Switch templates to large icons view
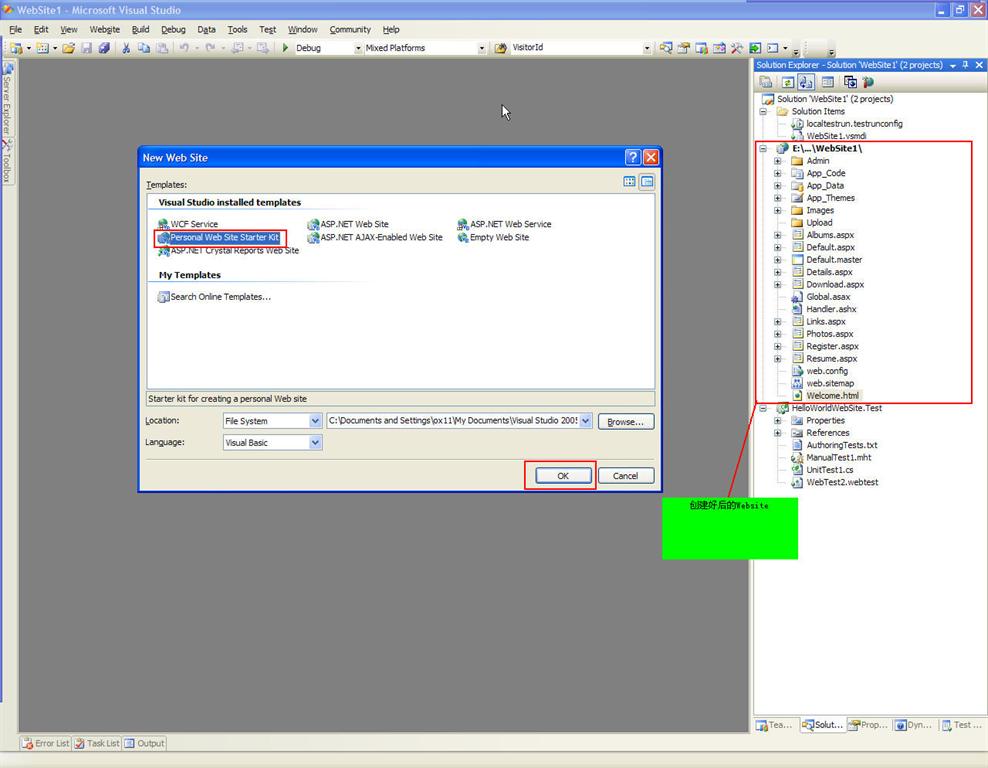Screen dimensions: 988x768 pos(629,181)
